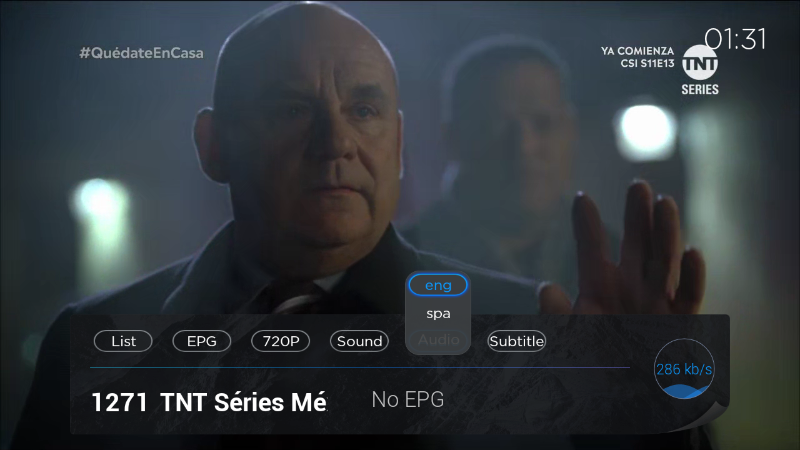800x450 pixels.
Task: Open the channel List button
Action: click(x=123, y=341)
